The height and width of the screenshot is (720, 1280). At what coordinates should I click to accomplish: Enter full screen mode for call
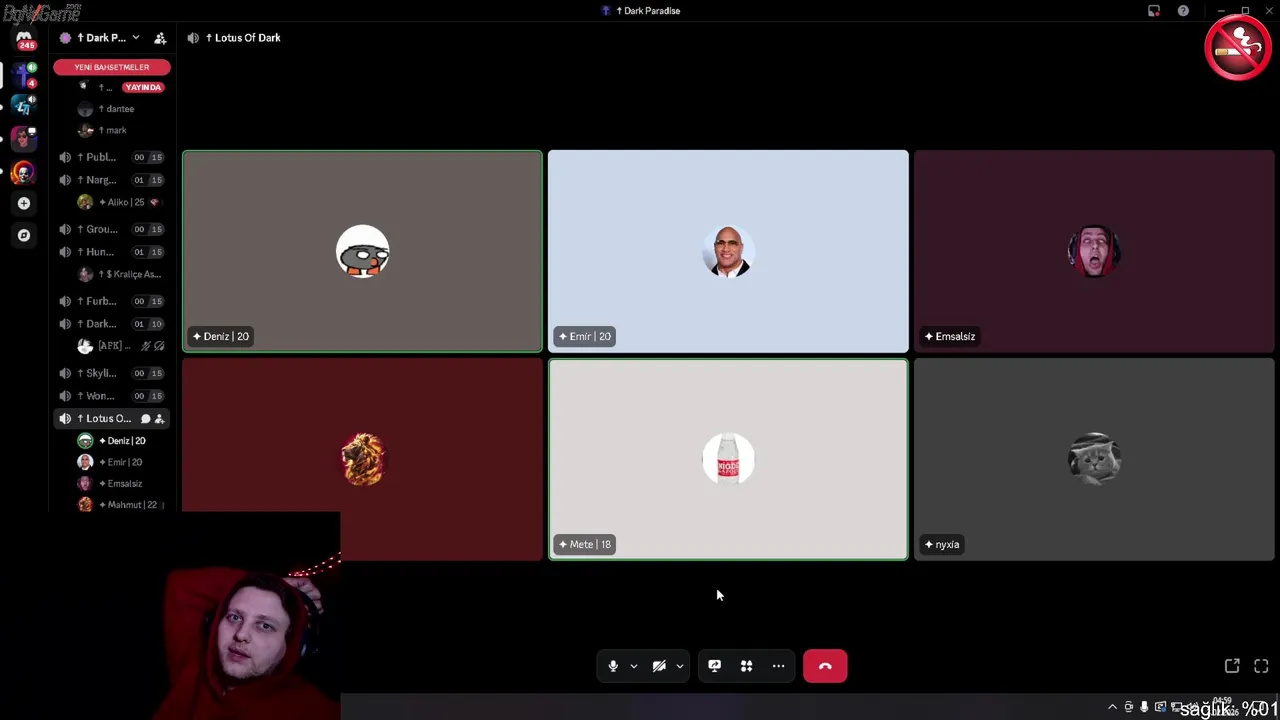point(1261,666)
